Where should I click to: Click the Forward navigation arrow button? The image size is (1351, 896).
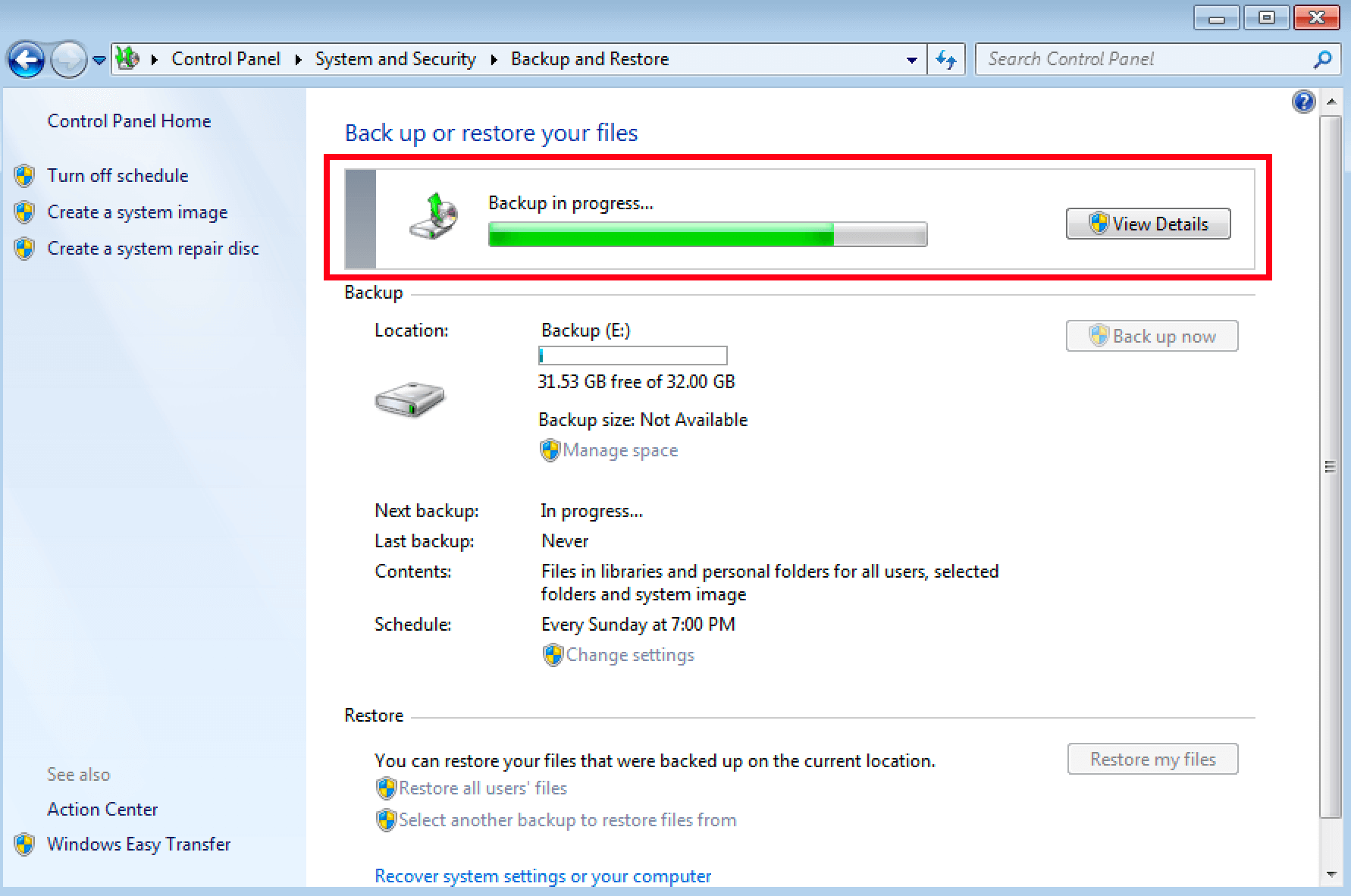point(67,60)
